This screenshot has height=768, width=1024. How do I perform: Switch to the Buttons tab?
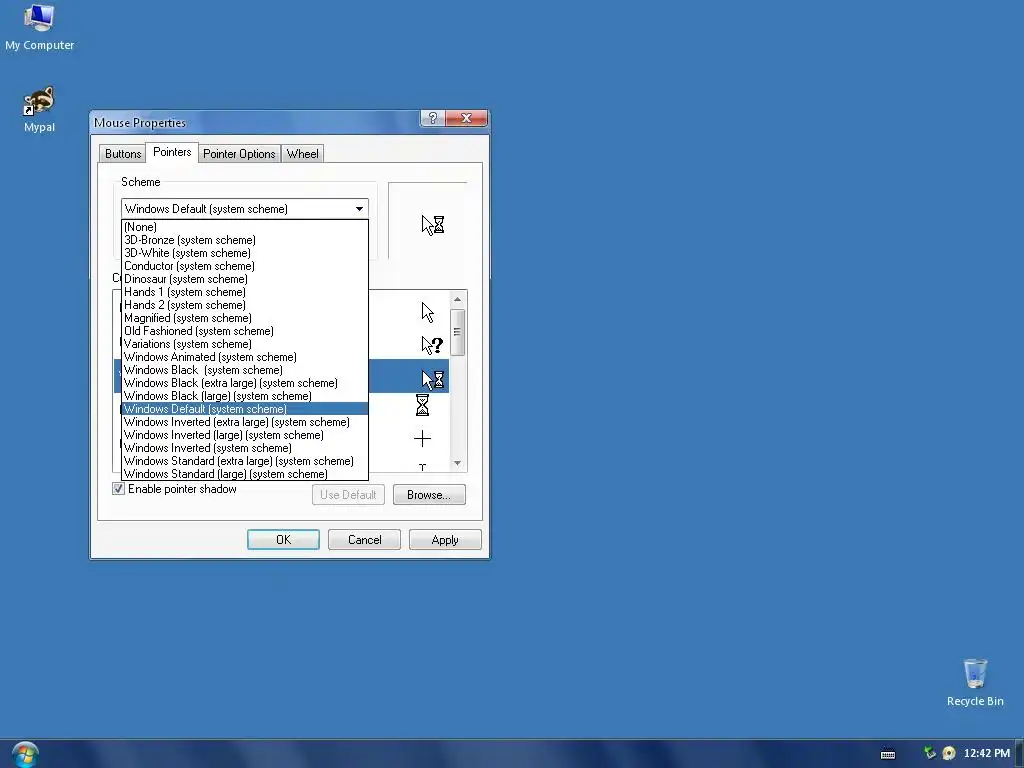(x=123, y=153)
